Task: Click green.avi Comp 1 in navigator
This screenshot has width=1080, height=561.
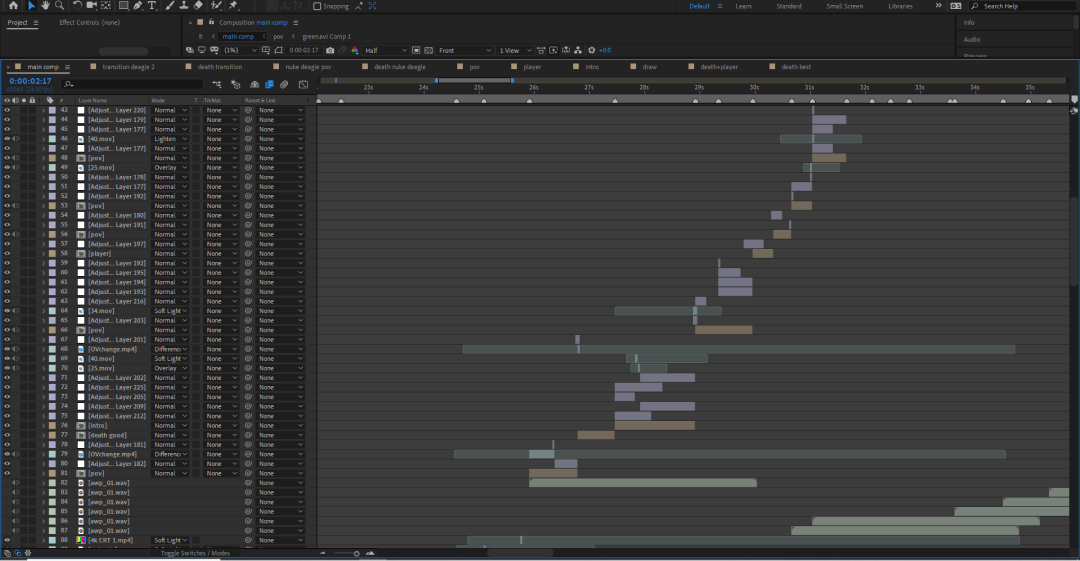Action: [x=326, y=37]
